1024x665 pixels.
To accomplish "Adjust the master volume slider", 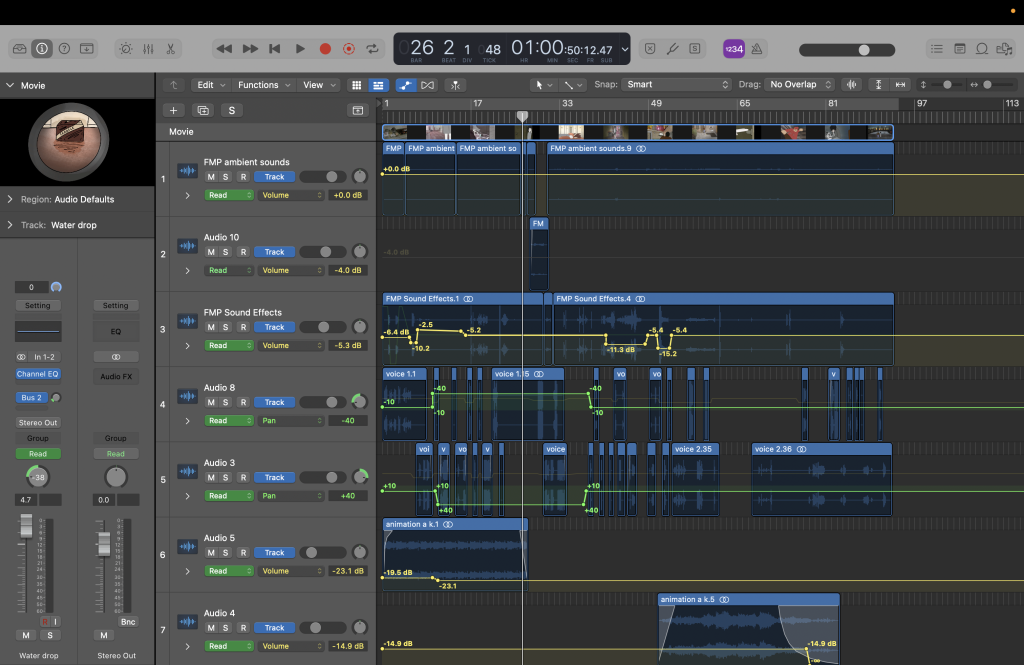I will [847, 50].
